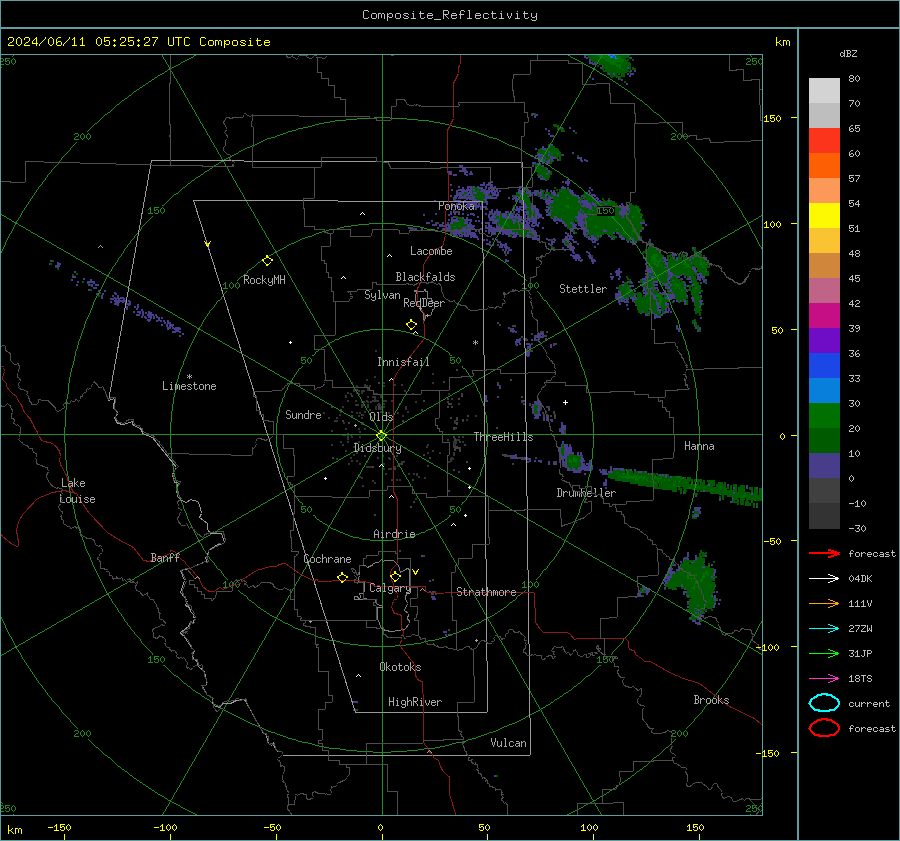This screenshot has height=841, width=900.
Task: Click the '57' label on the dBZ scale
Action: [854, 179]
